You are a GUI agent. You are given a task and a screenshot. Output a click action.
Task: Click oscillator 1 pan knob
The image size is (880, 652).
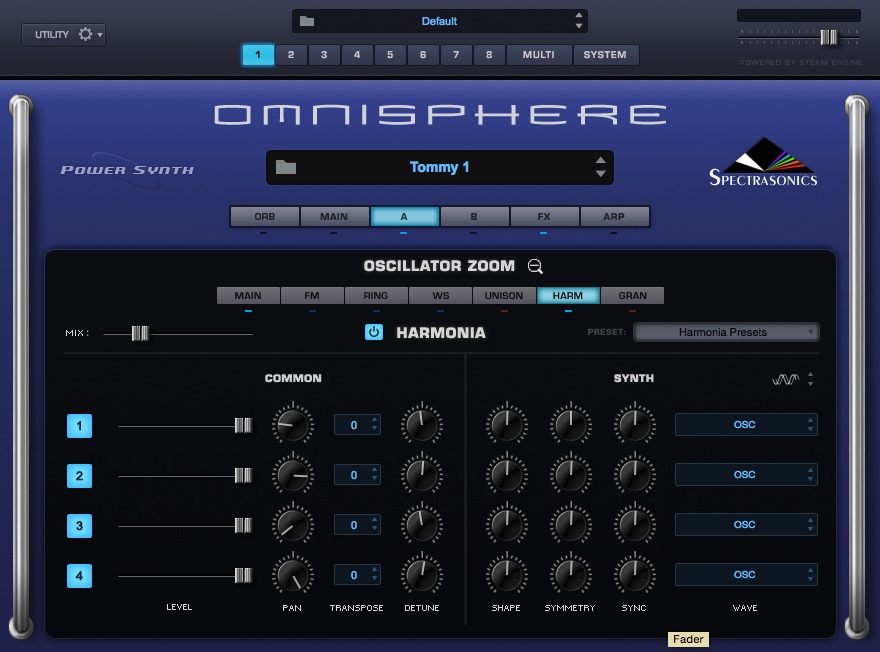(x=293, y=425)
